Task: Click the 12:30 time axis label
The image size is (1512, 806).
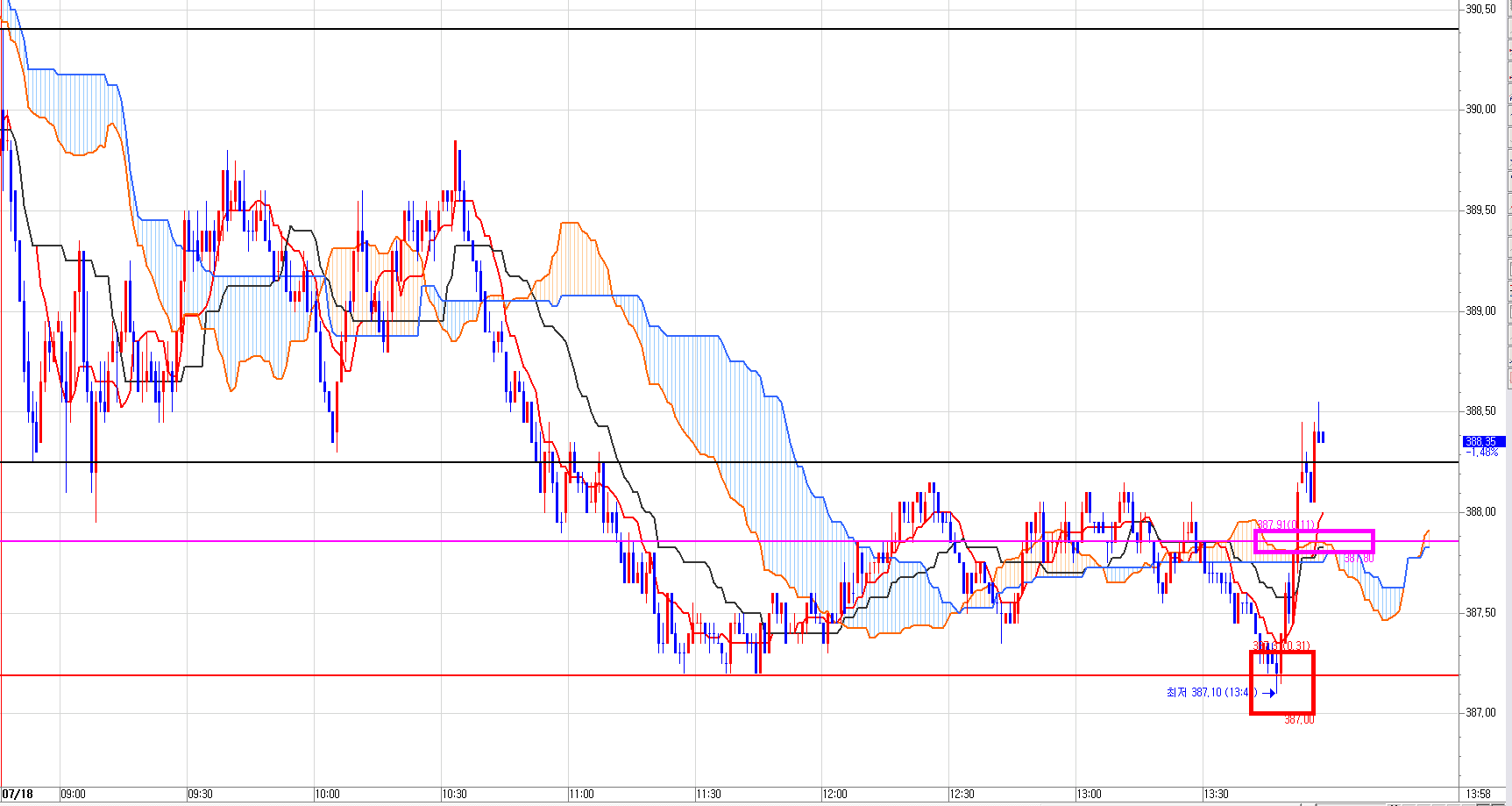Action: coord(962,795)
